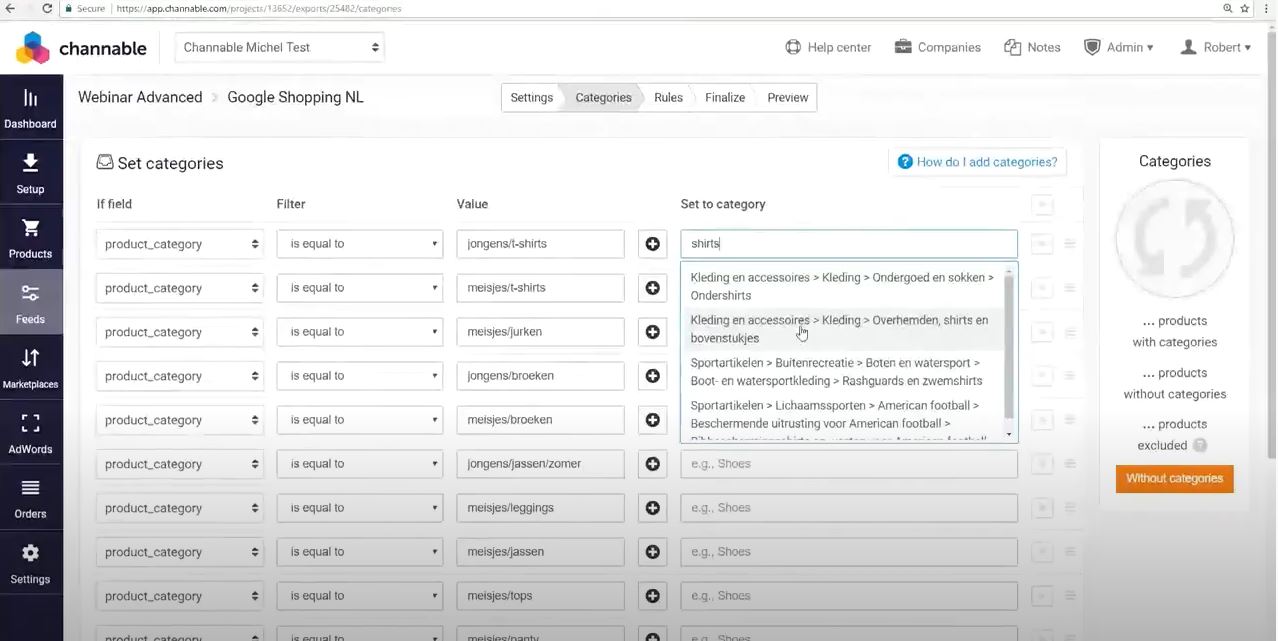Switch to the Rules step tab
The width and height of the screenshot is (1278, 641).
coord(668,98)
